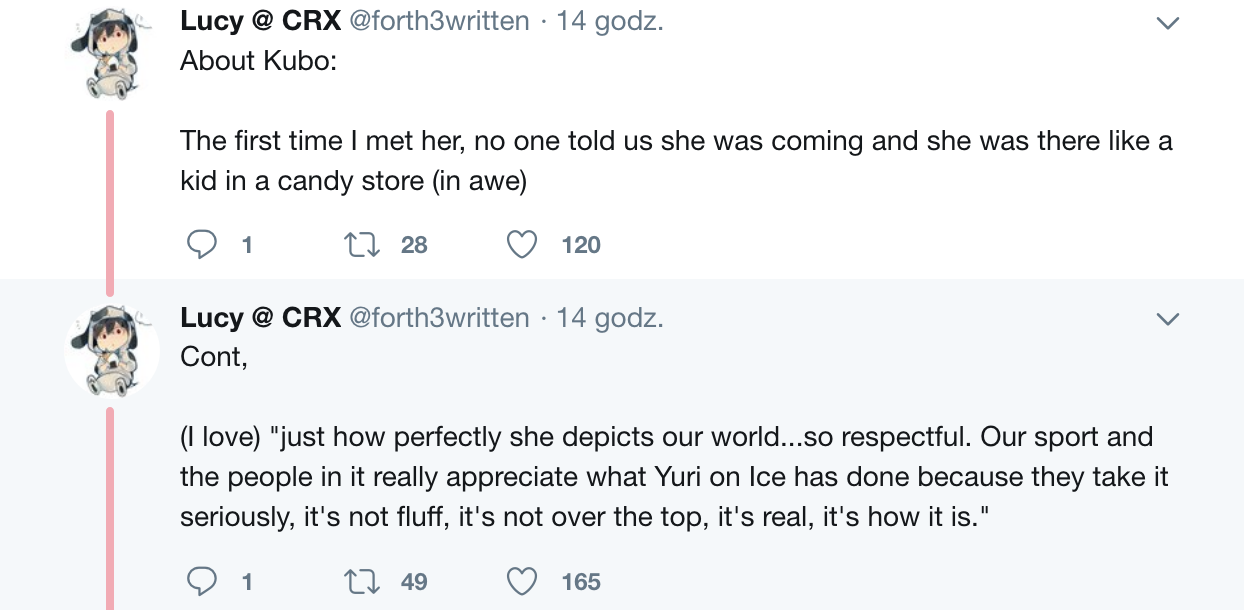
Task: Like the tweet with 165 likes
Action: [x=522, y=581]
